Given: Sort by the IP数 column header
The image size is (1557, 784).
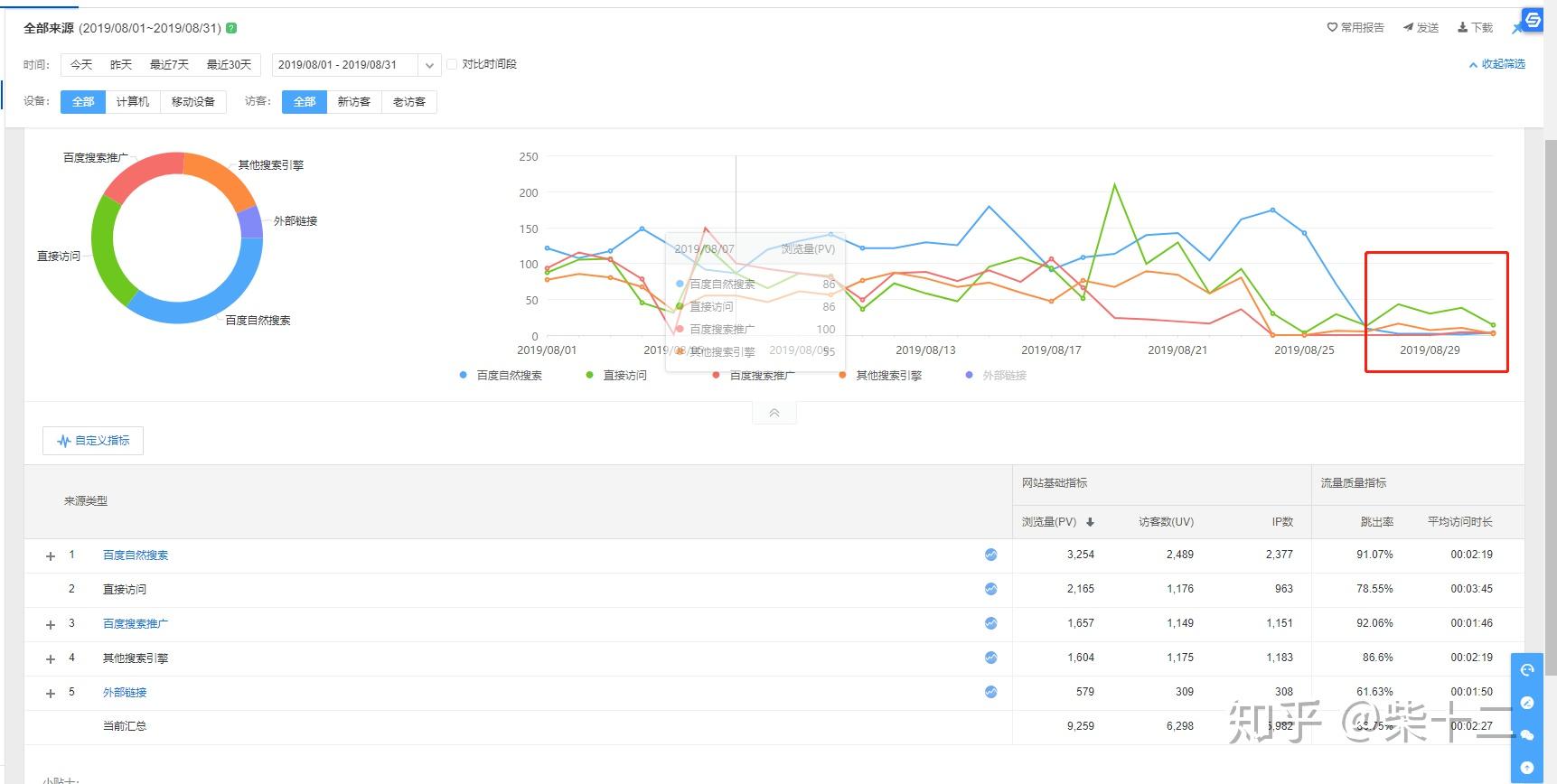Looking at the screenshot, I should click(1282, 522).
